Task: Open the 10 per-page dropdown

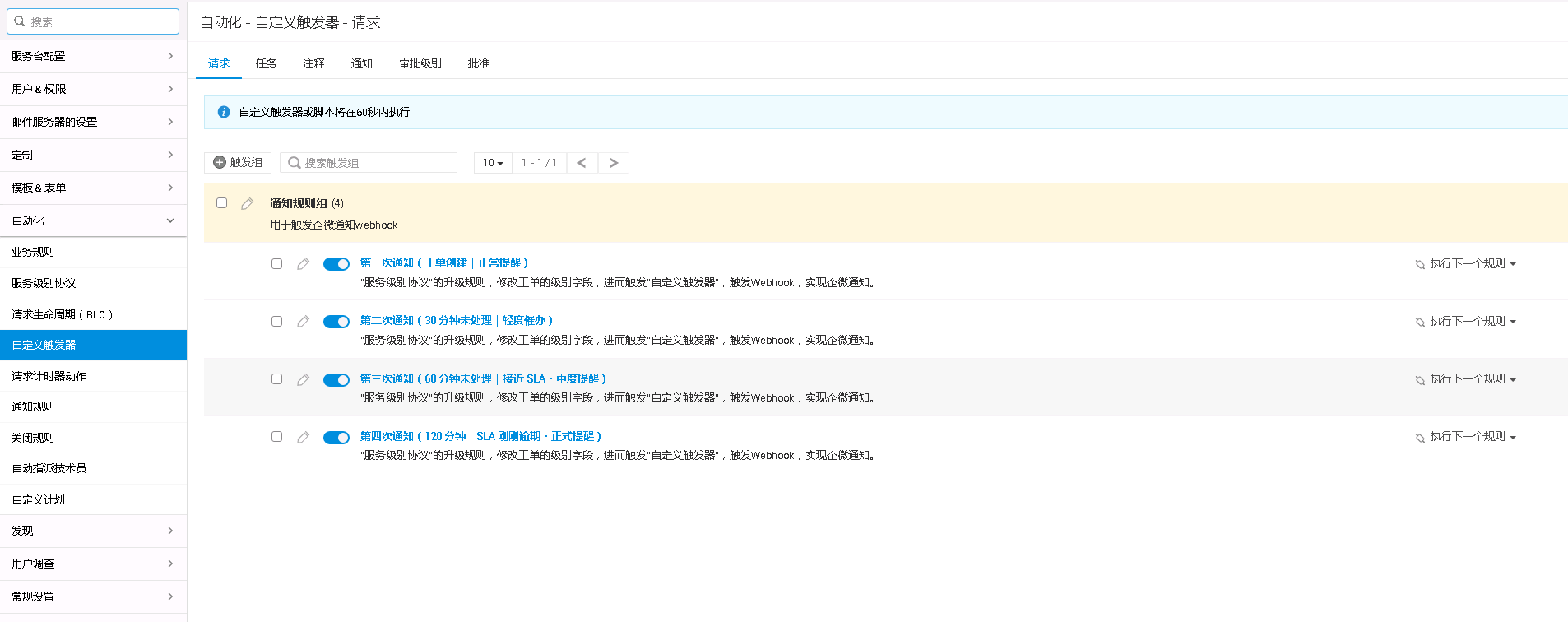Action: click(x=493, y=163)
